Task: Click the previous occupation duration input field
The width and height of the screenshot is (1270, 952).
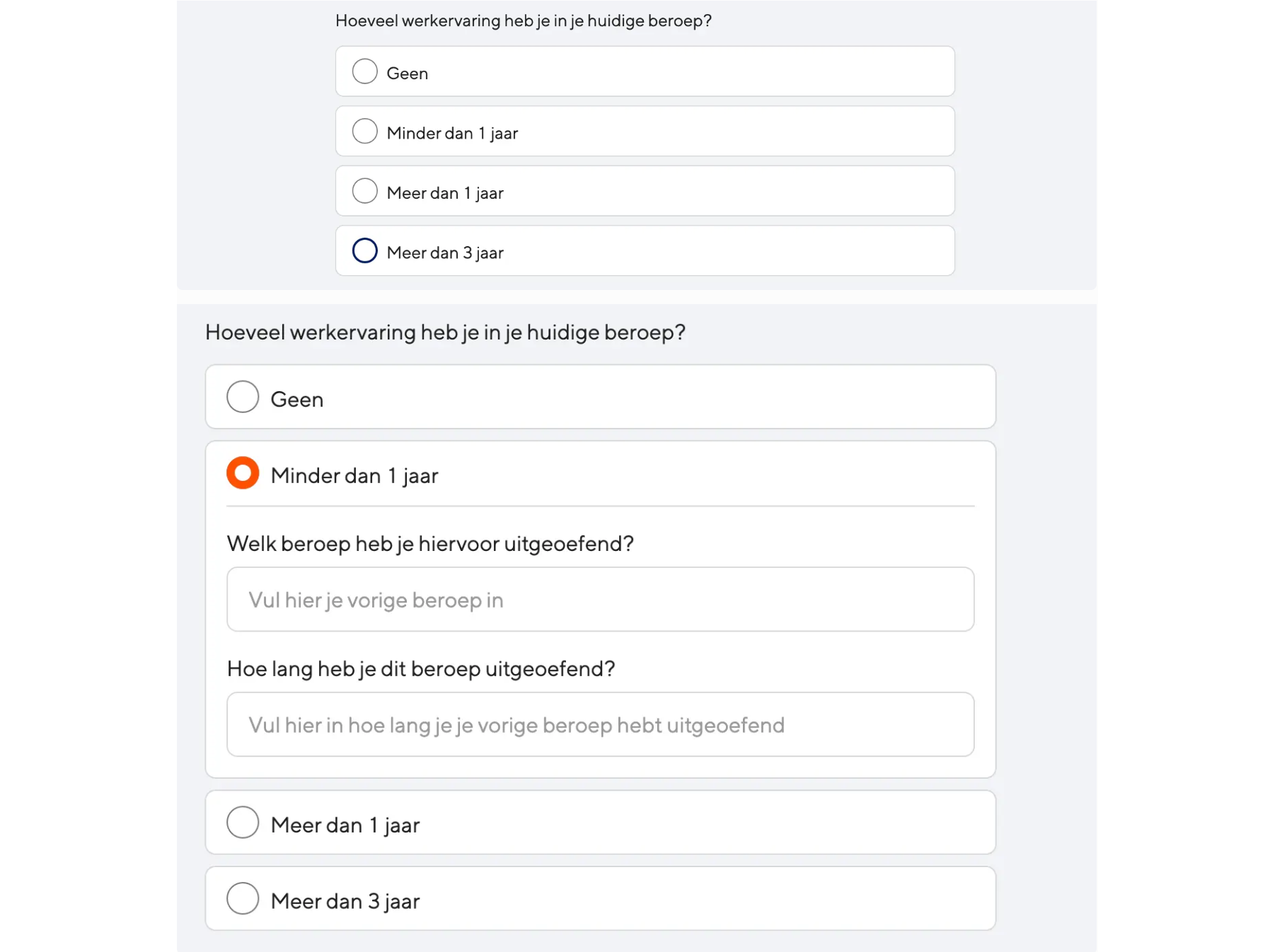Action: pyautogui.click(x=600, y=724)
